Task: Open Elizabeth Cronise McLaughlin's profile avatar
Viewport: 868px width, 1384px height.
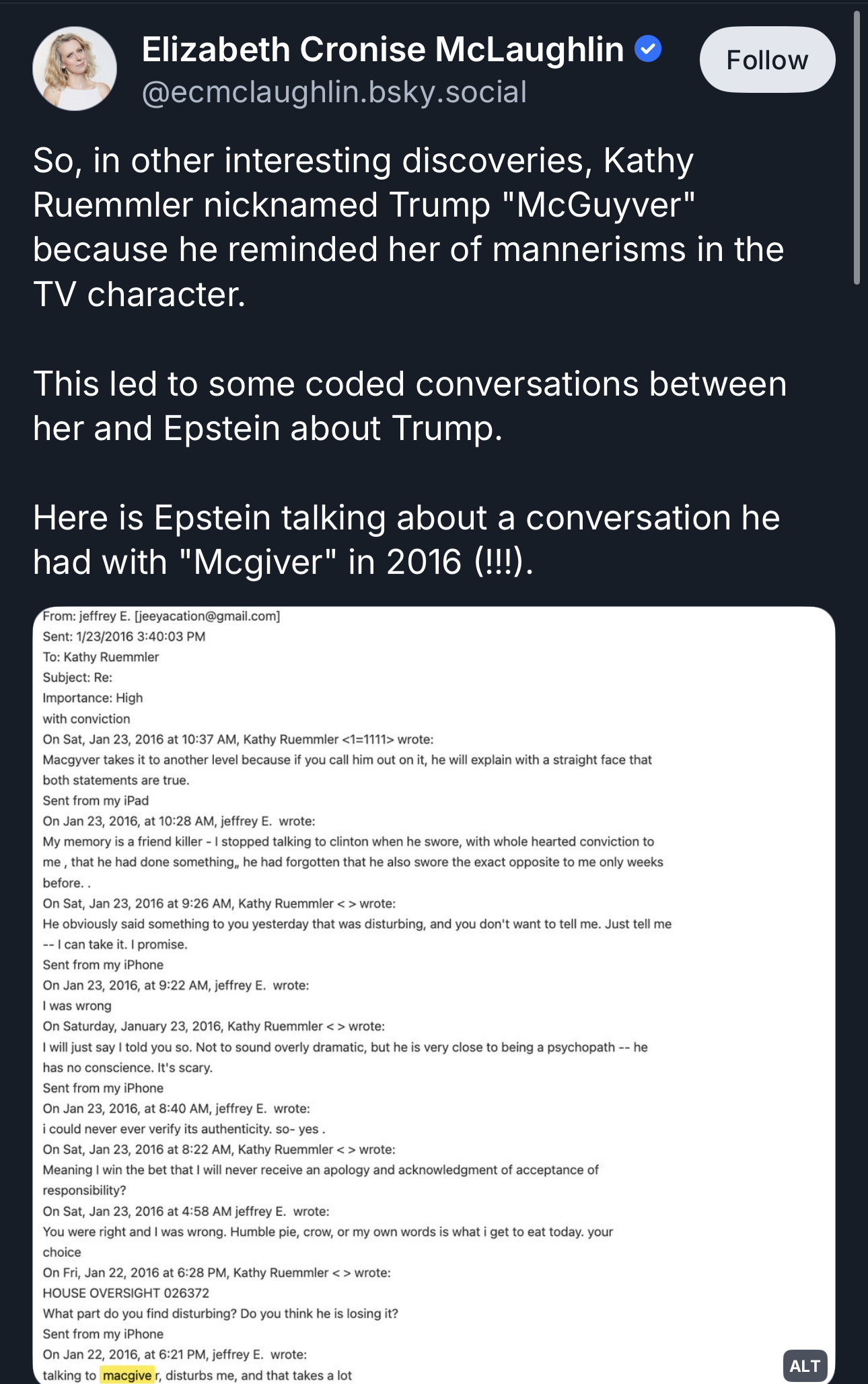Action: pos(75,69)
